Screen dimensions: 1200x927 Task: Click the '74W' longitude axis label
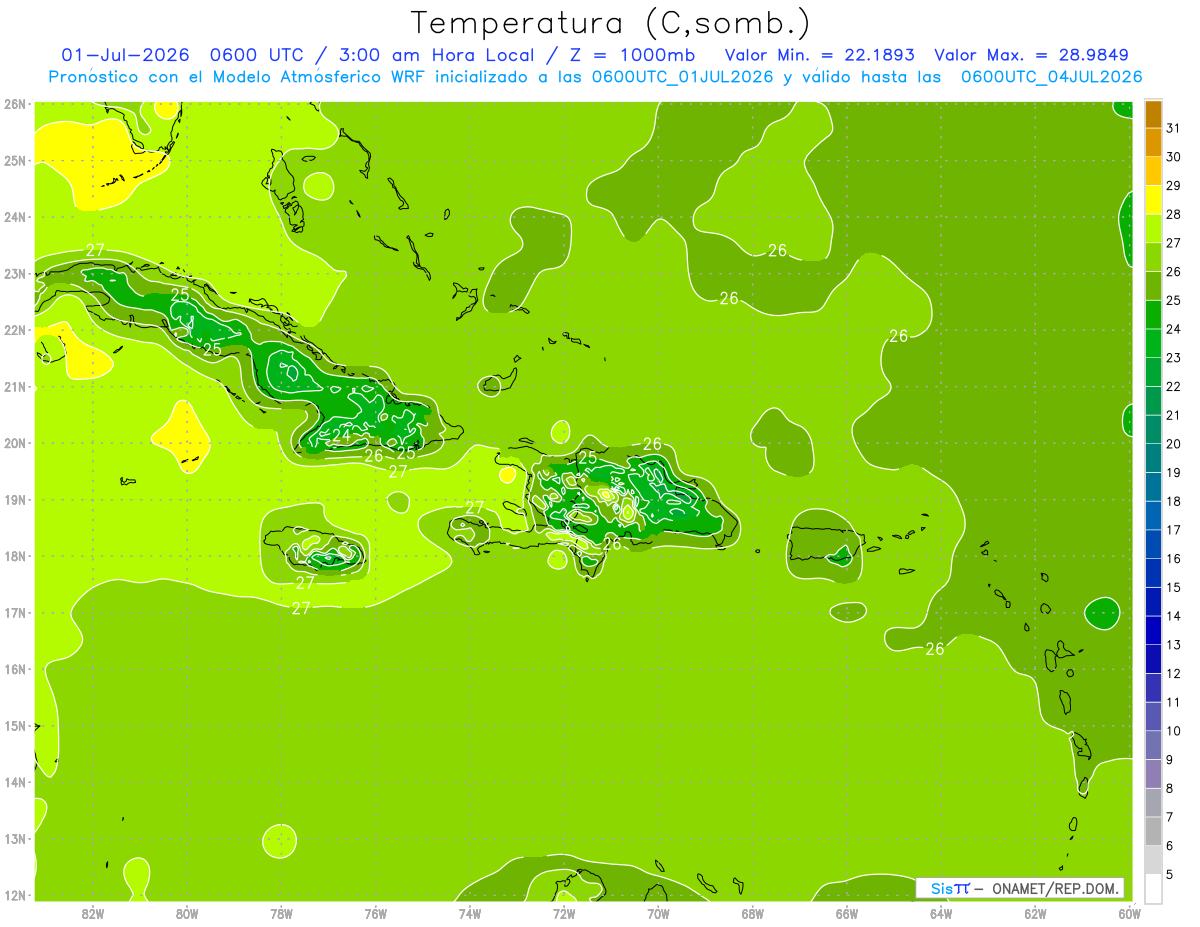[x=470, y=913]
